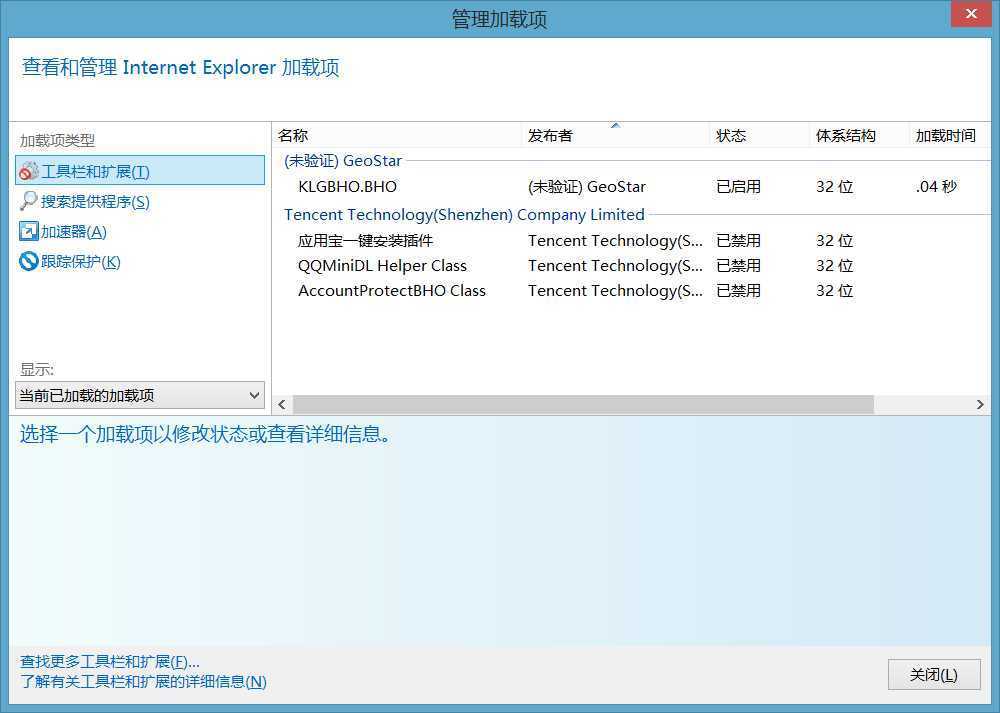Select 加速器(A) add-on type
Screen dimensions: 1000x713
tap(73, 232)
